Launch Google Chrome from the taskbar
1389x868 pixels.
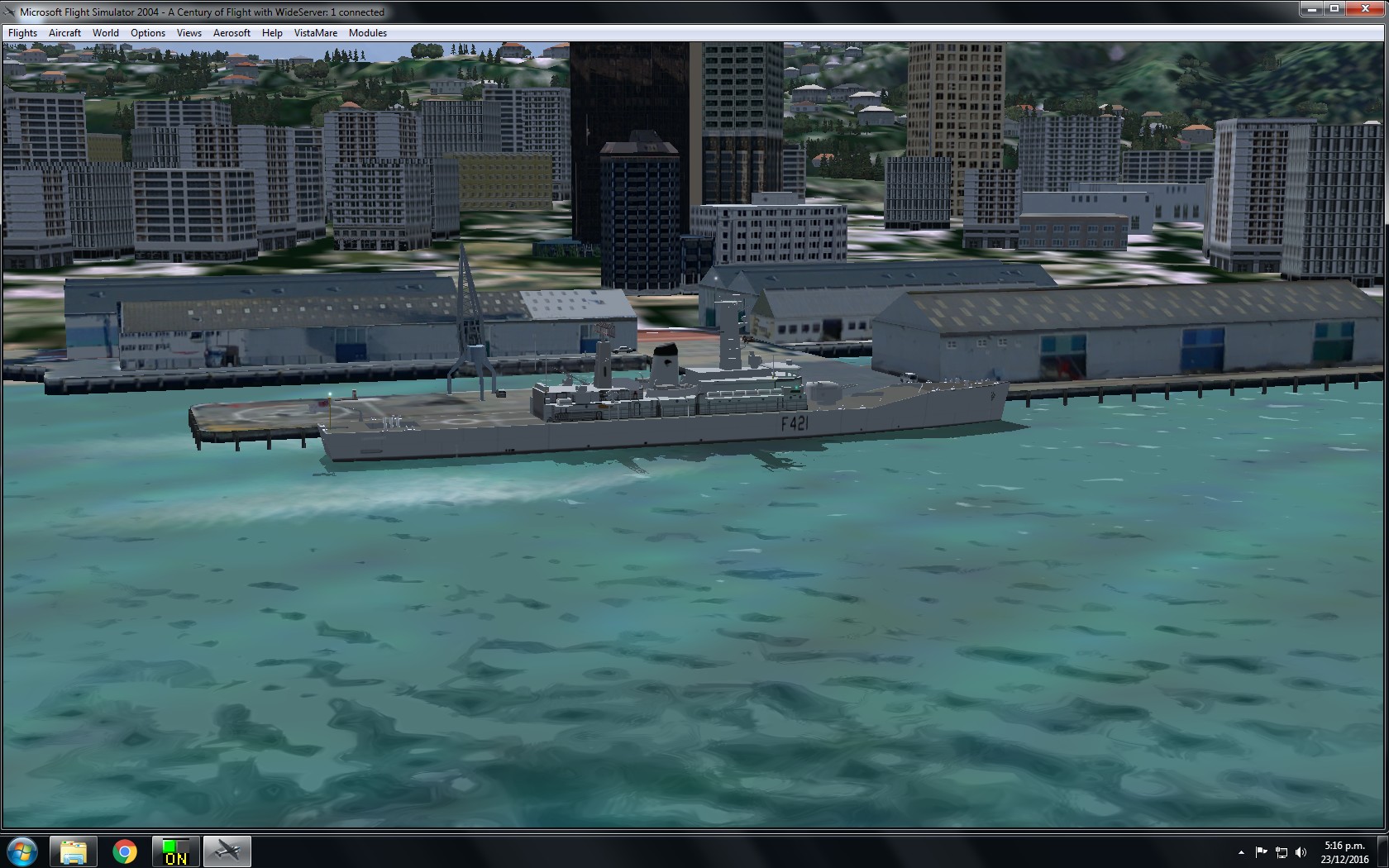click(x=125, y=851)
